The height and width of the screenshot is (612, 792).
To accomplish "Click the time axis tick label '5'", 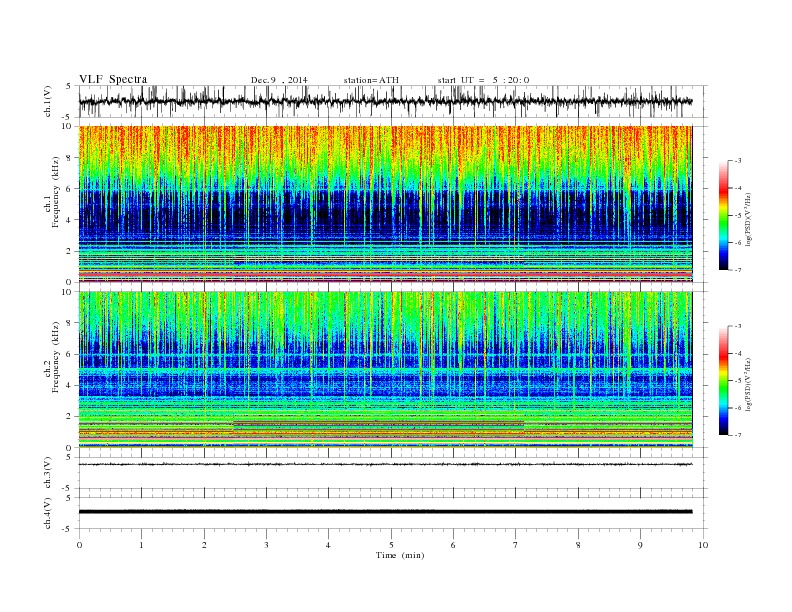I will 391,545.
